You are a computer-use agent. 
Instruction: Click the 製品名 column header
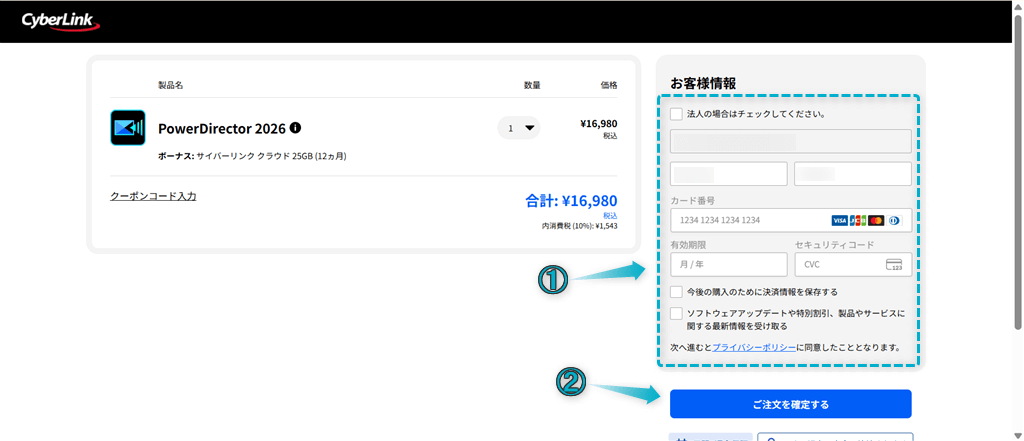click(x=170, y=85)
